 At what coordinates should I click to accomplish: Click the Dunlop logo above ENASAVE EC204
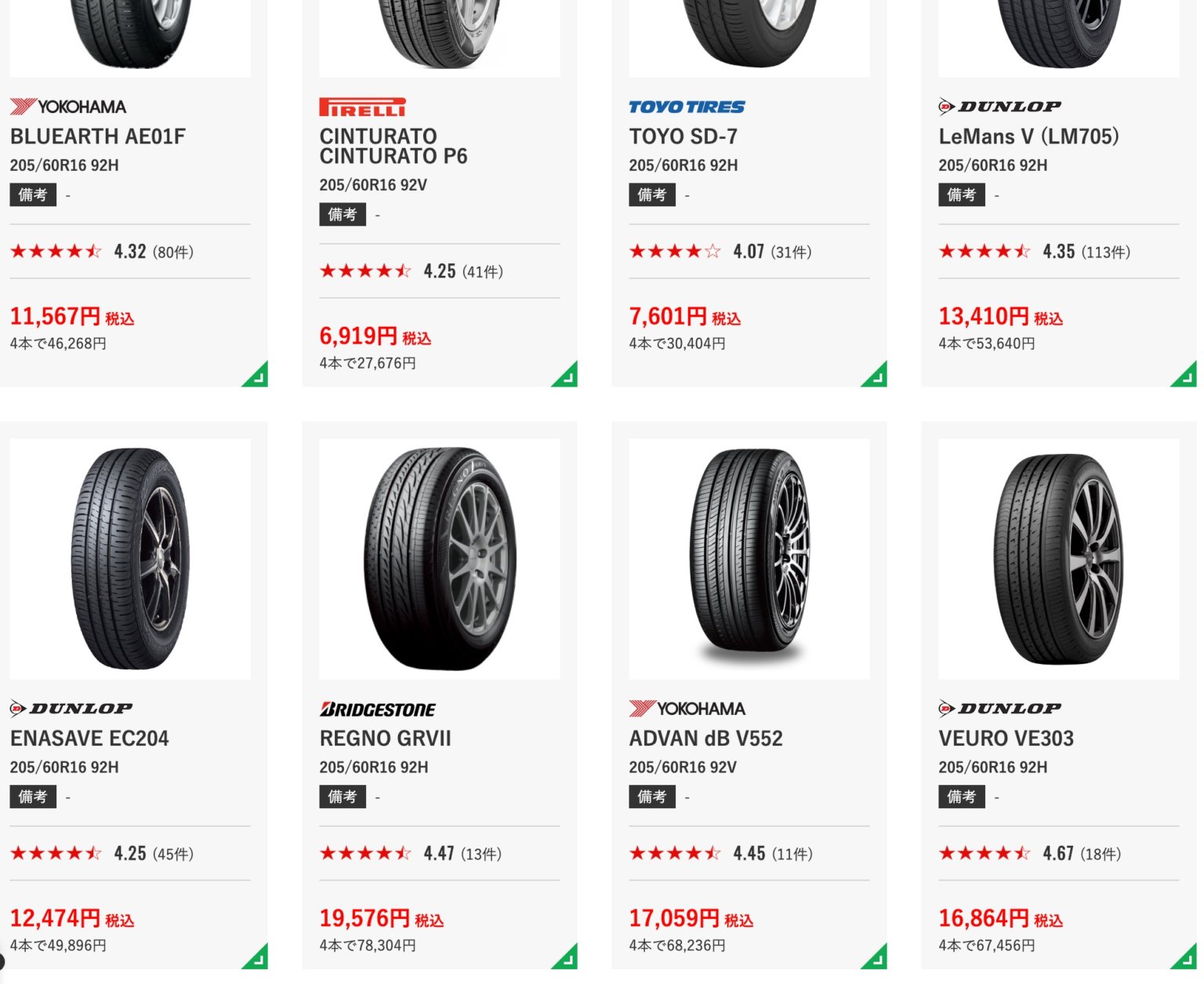(x=71, y=709)
